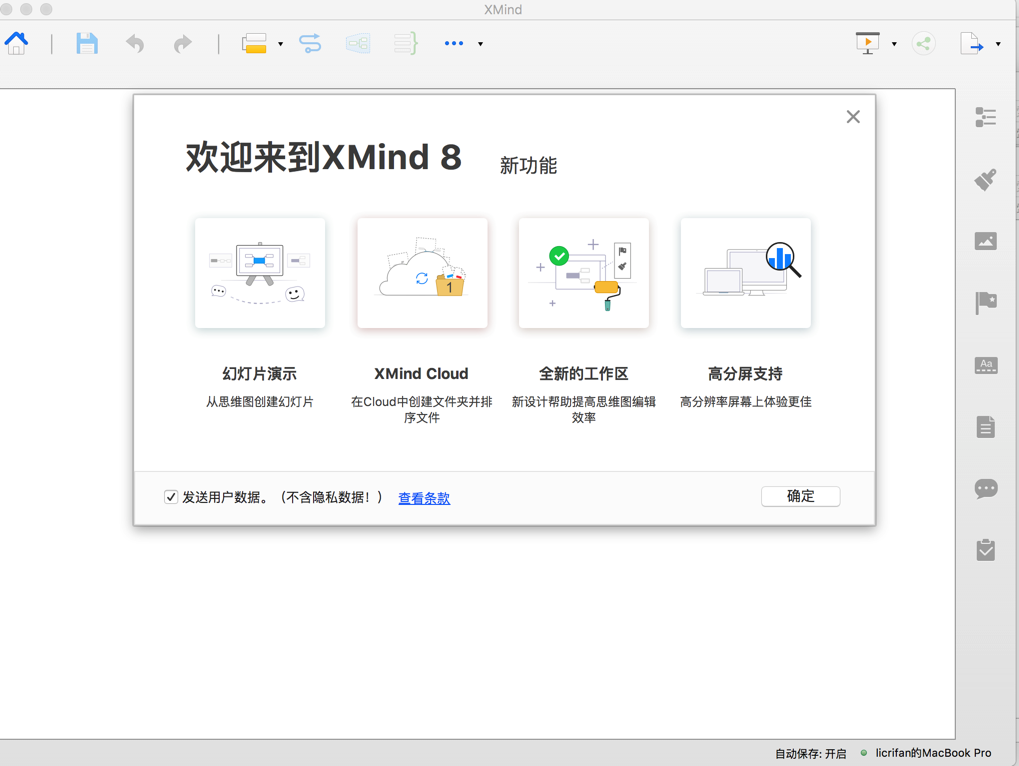Uncheck the 发送用户数据 checkbox
Image resolution: width=1019 pixels, height=766 pixels.
(171, 497)
